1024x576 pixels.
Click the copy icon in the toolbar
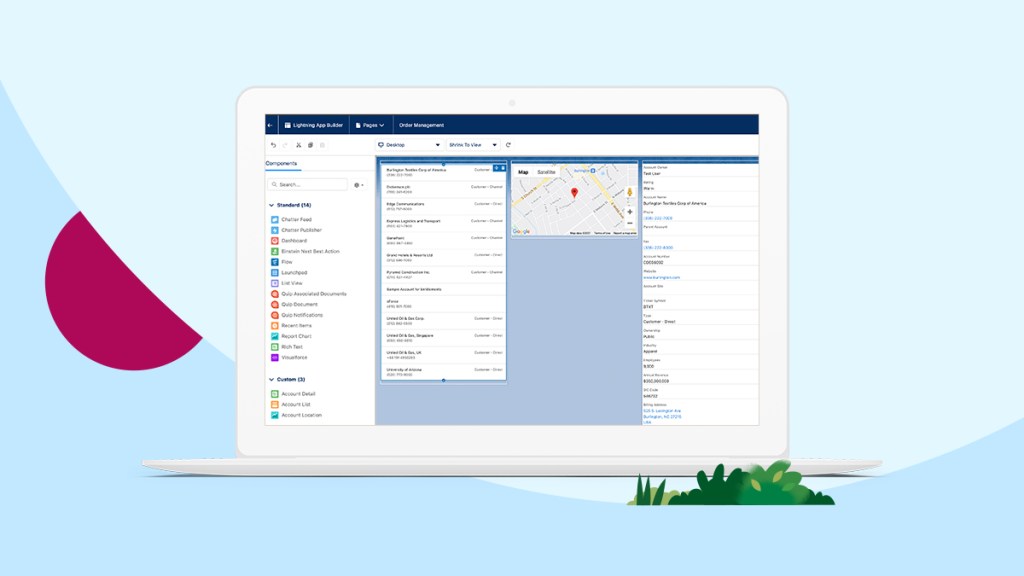pos(310,145)
